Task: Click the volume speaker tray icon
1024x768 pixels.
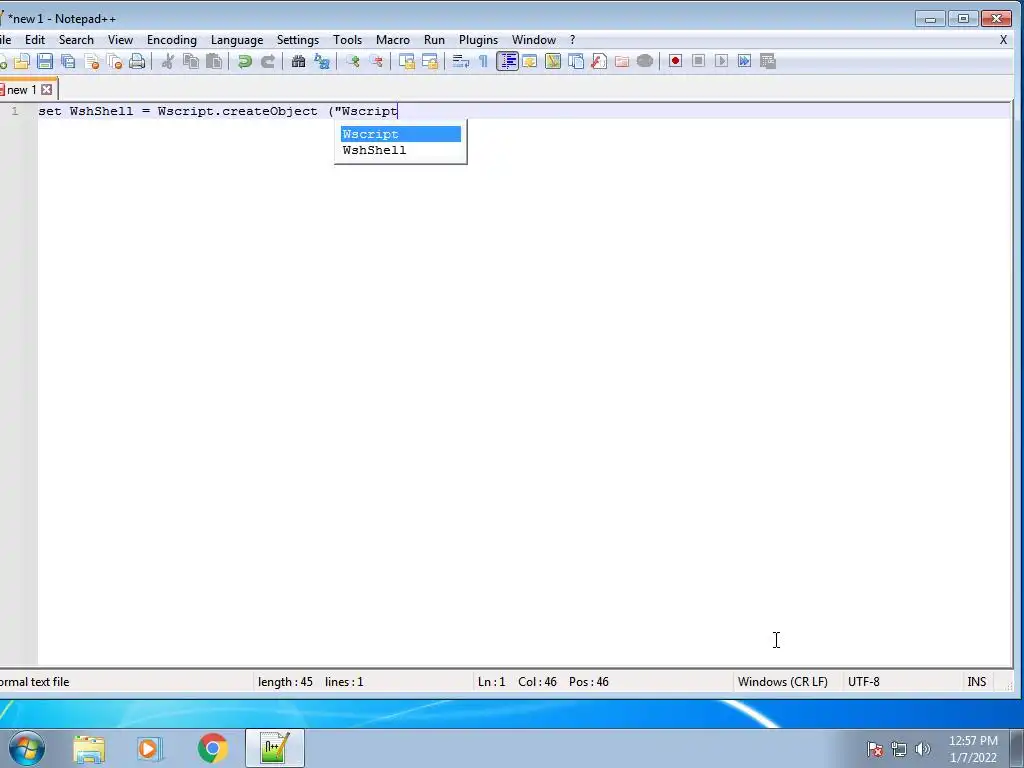Action: tap(923, 749)
